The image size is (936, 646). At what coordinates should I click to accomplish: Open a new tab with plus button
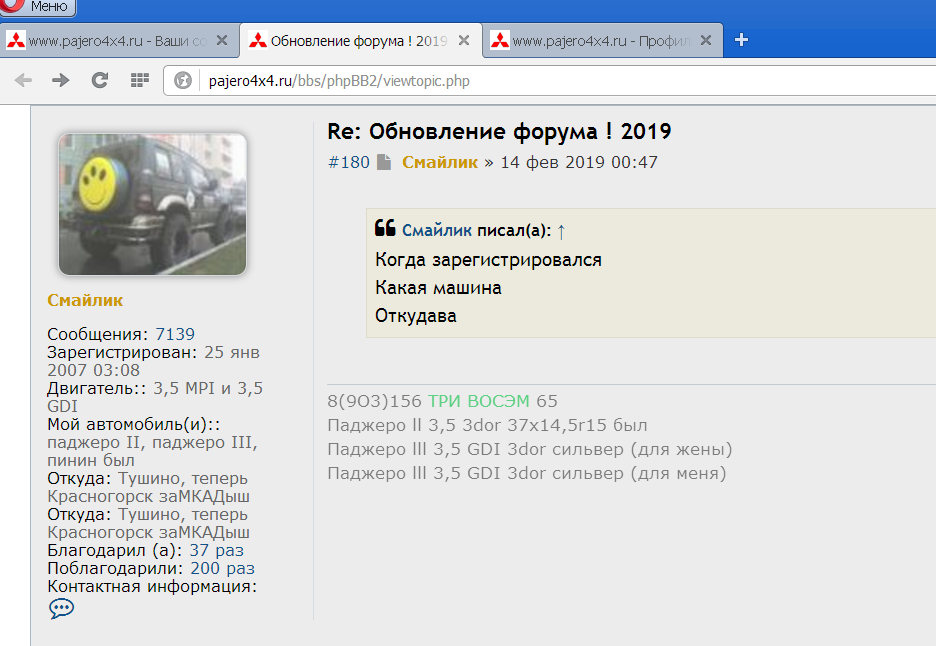[x=741, y=40]
